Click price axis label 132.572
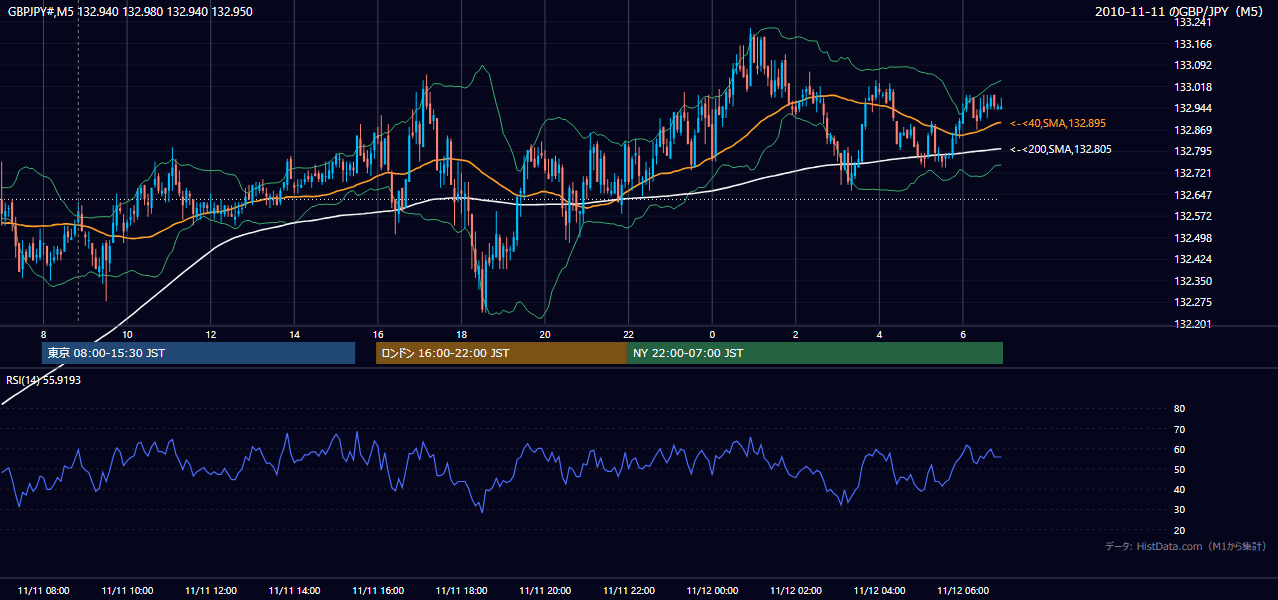Image resolution: width=1278 pixels, height=600 pixels. click(x=1194, y=216)
